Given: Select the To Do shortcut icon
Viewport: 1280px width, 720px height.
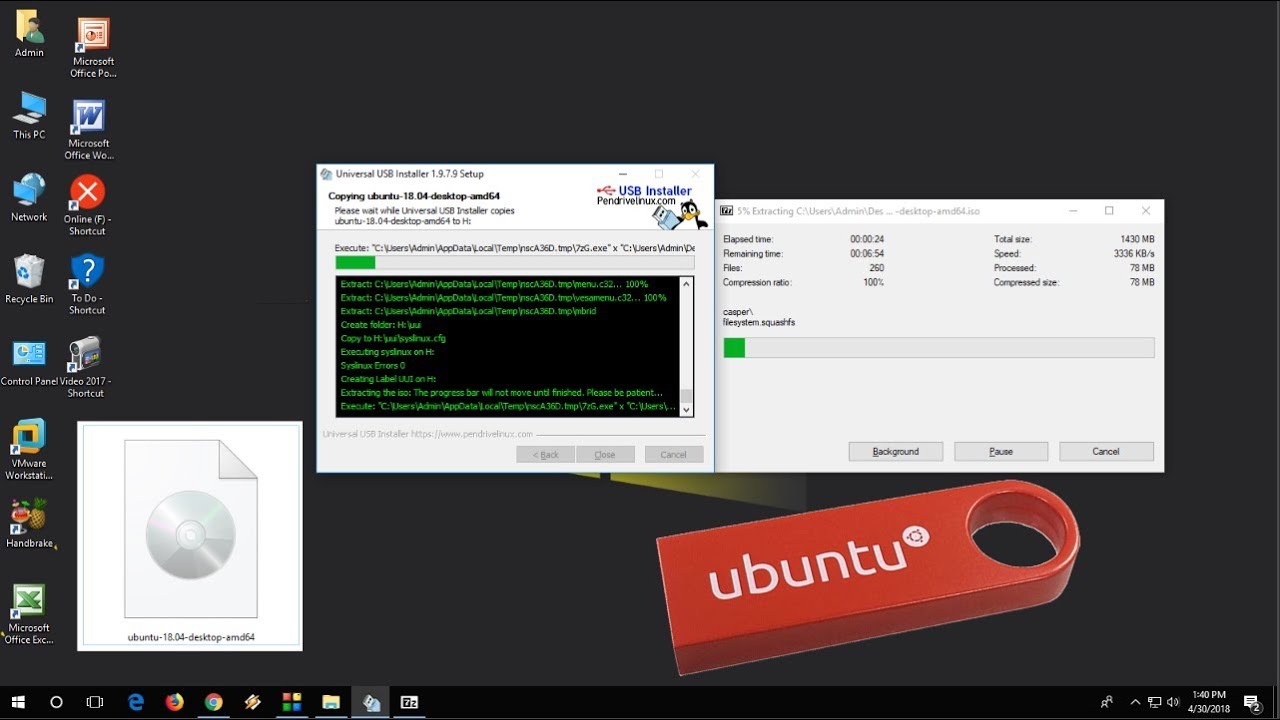Looking at the screenshot, I should pyautogui.click(x=87, y=285).
